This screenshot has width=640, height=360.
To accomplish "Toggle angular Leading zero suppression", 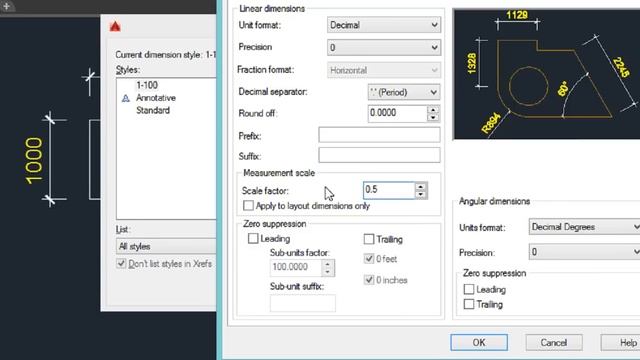I will (x=469, y=289).
